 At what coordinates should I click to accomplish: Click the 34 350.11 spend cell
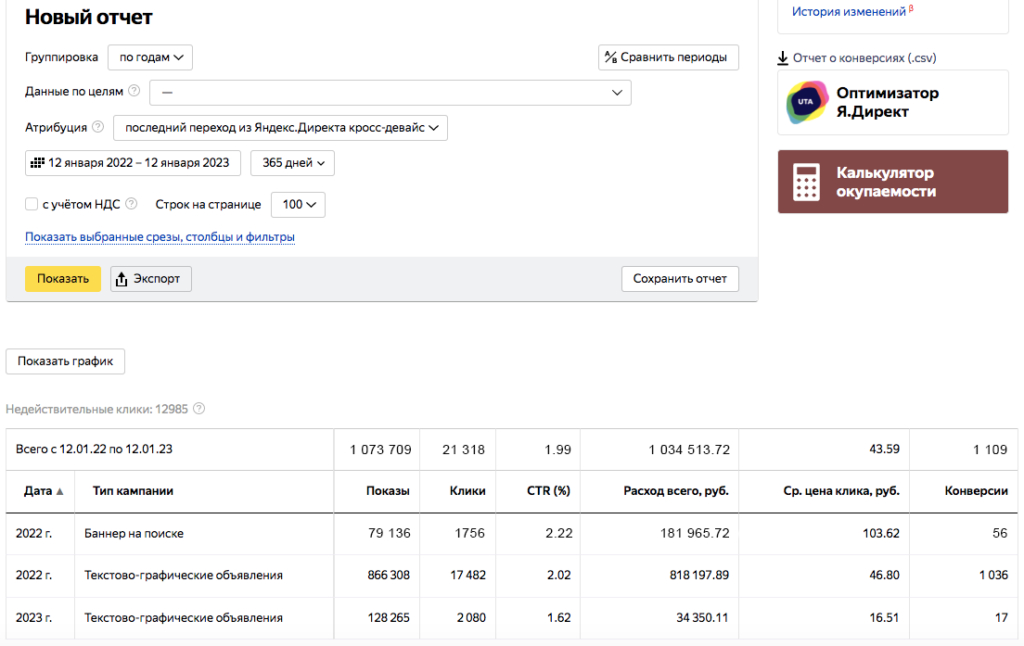coord(702,617)
